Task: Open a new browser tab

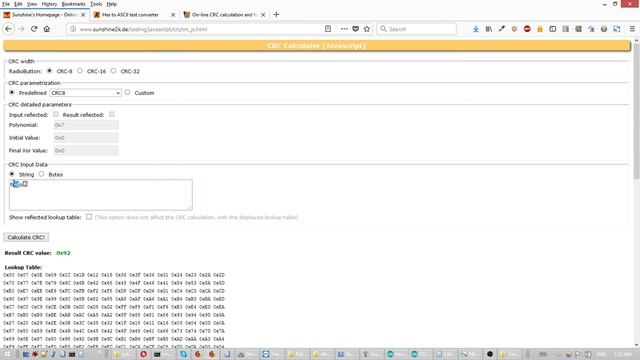Action: tap(276, 15)
